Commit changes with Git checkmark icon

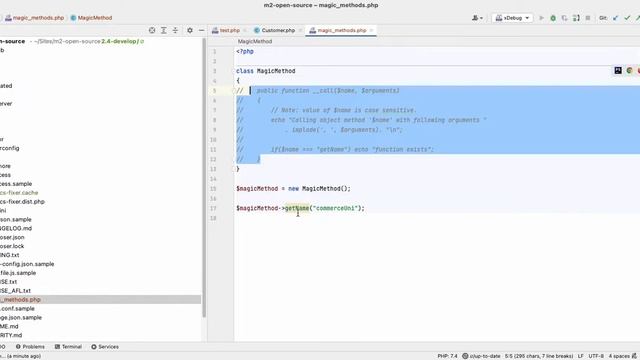[627, 18]
